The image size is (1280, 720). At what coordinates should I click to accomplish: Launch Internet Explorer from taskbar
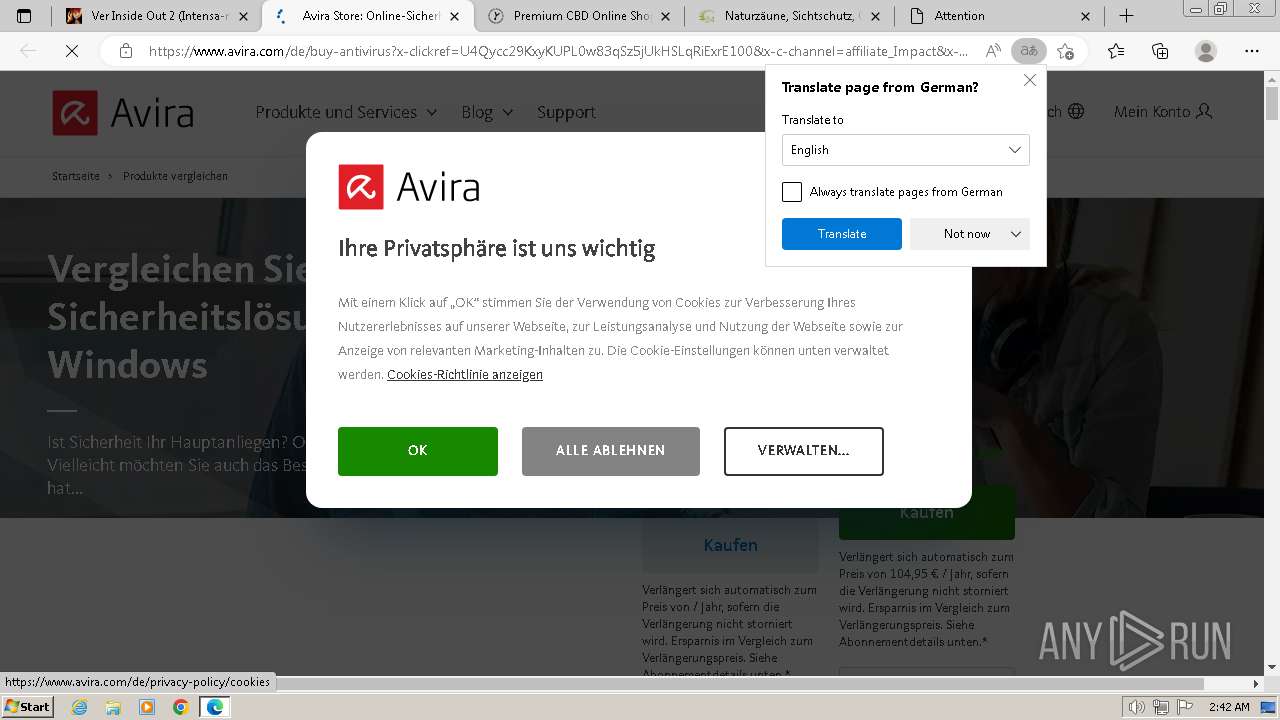coord(80,707)
